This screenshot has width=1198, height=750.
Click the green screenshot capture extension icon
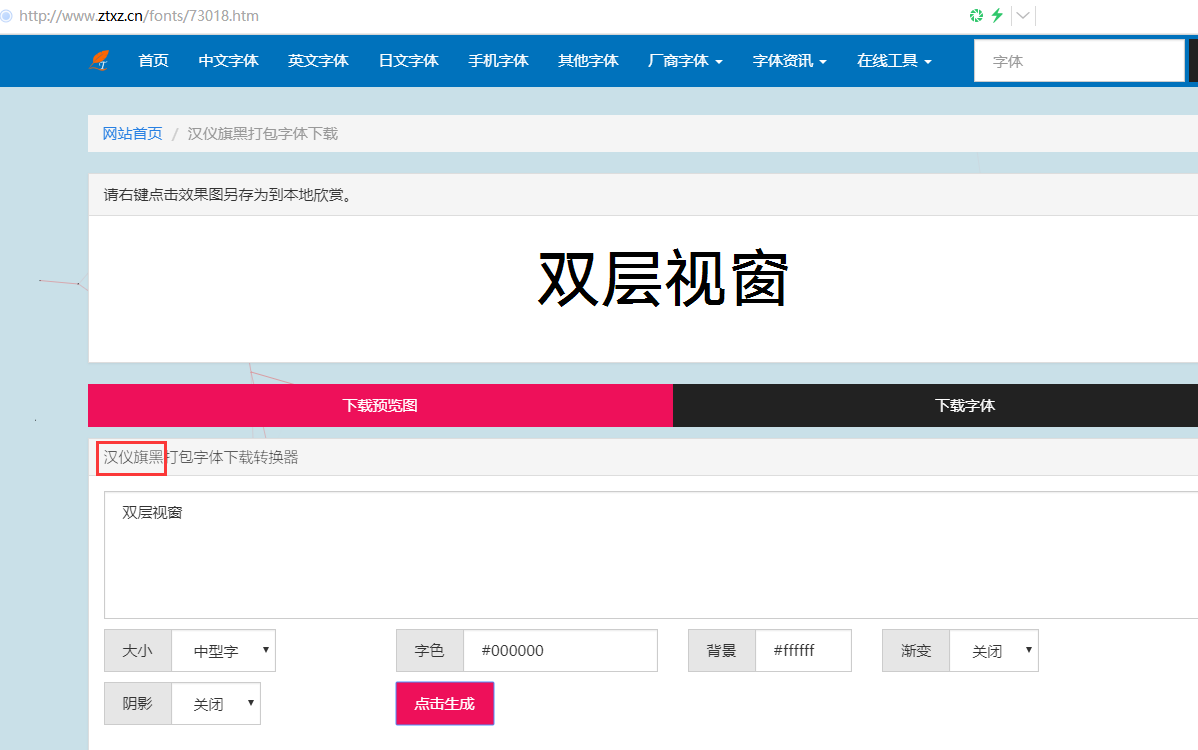[x=974, y=16]
